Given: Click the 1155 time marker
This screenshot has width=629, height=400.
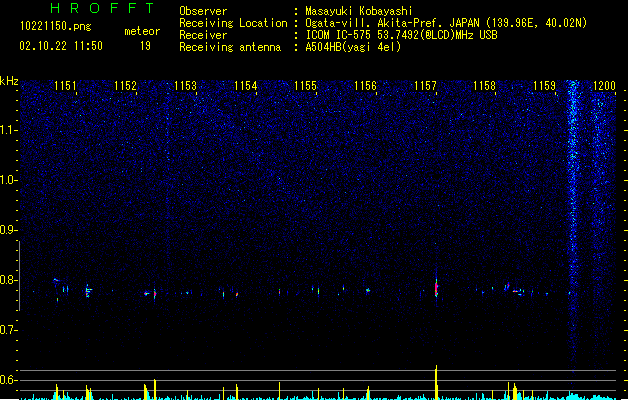Looking at the screenshot, I should 305,86.
